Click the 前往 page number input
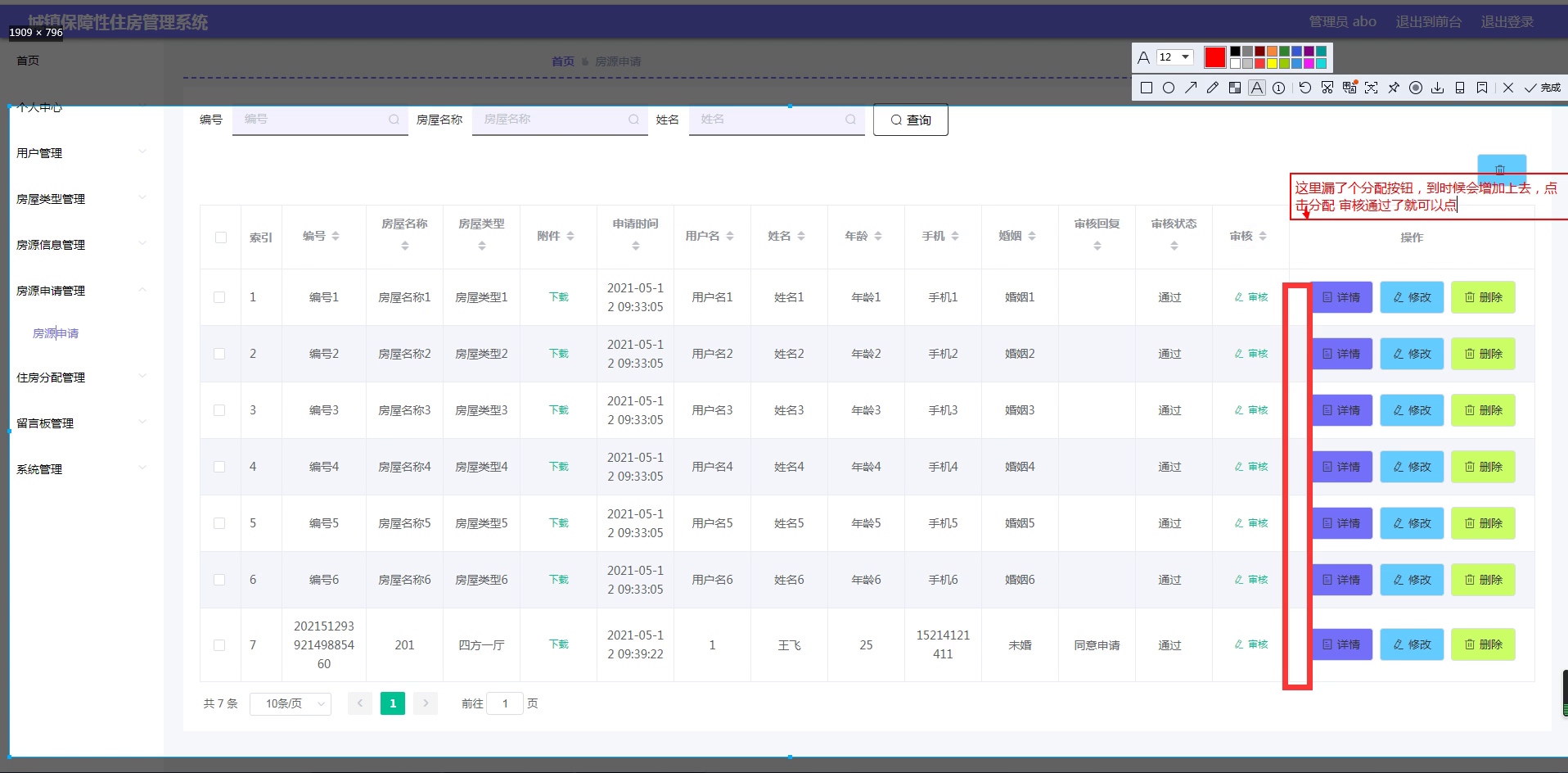This screenshot has width=1568, height=773. coord(505,703)
